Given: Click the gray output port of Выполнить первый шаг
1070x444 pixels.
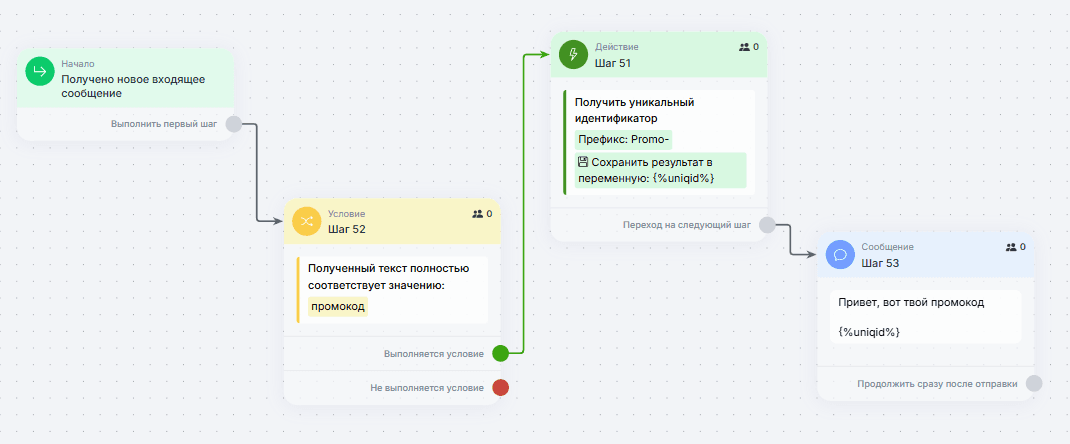Looking at the screenshot, I should (x=233, y=124).
